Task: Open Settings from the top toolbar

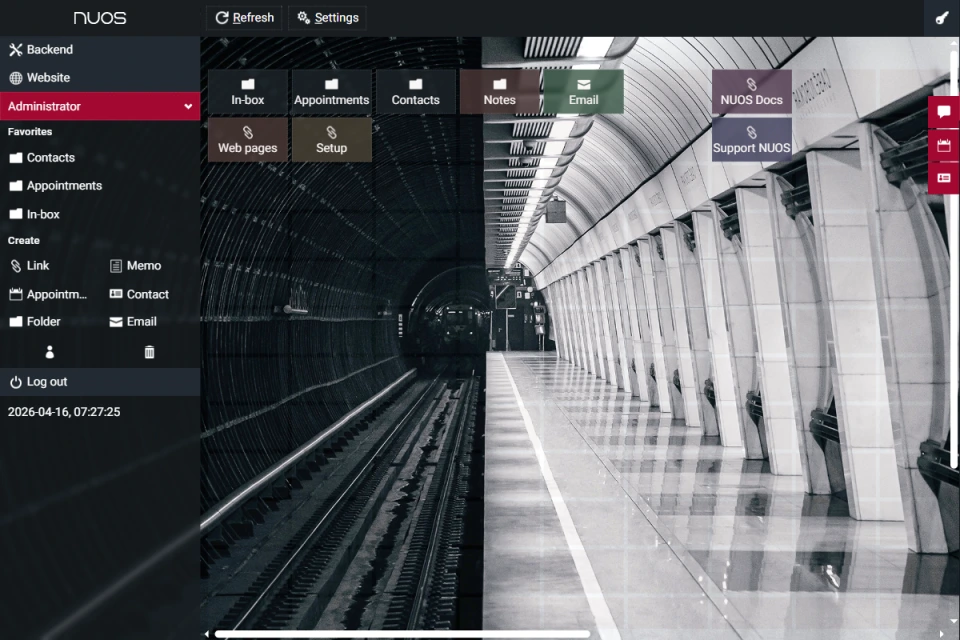Action: point(327,17)
